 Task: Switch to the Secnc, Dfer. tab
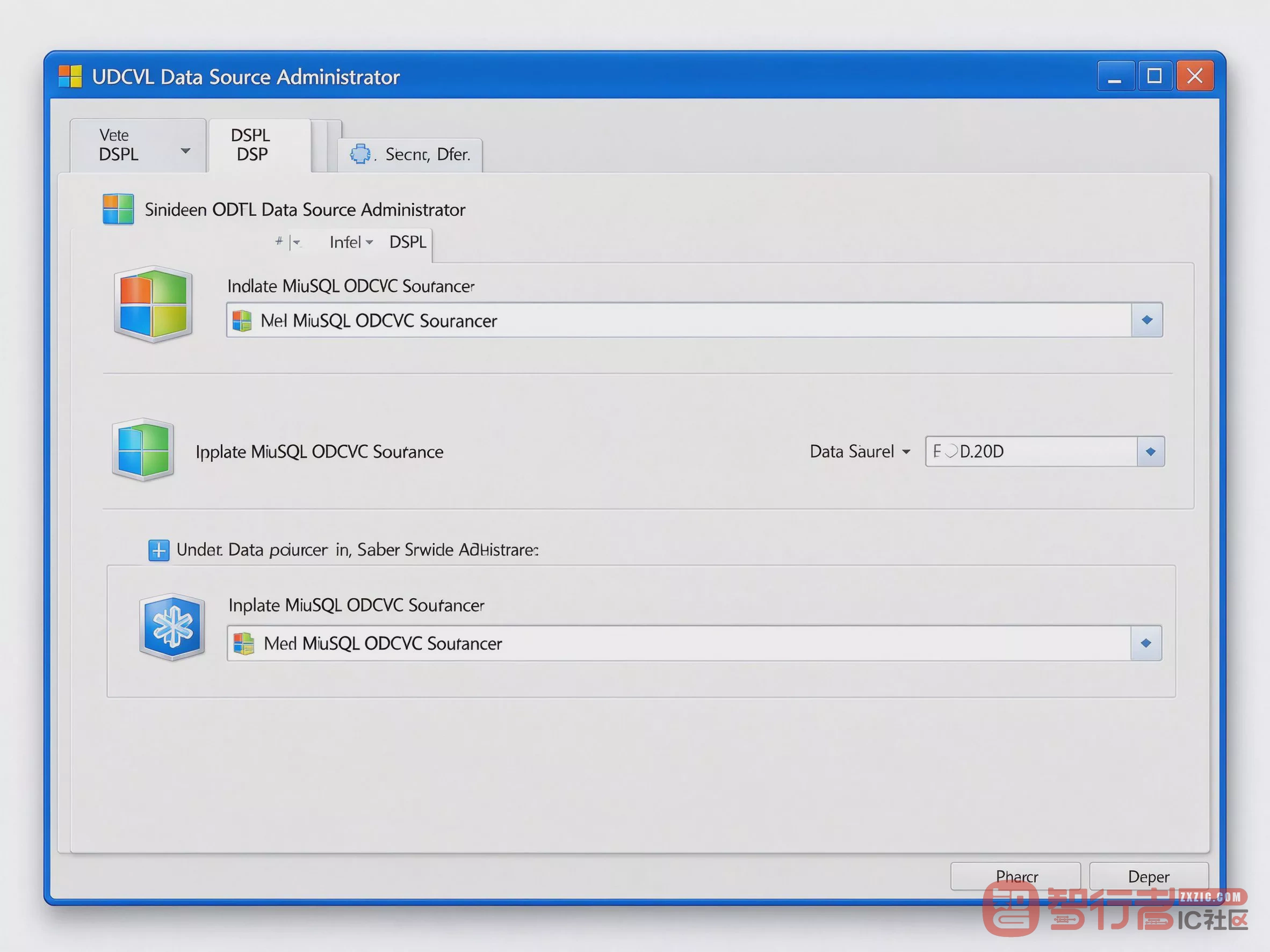click(410, 155)
